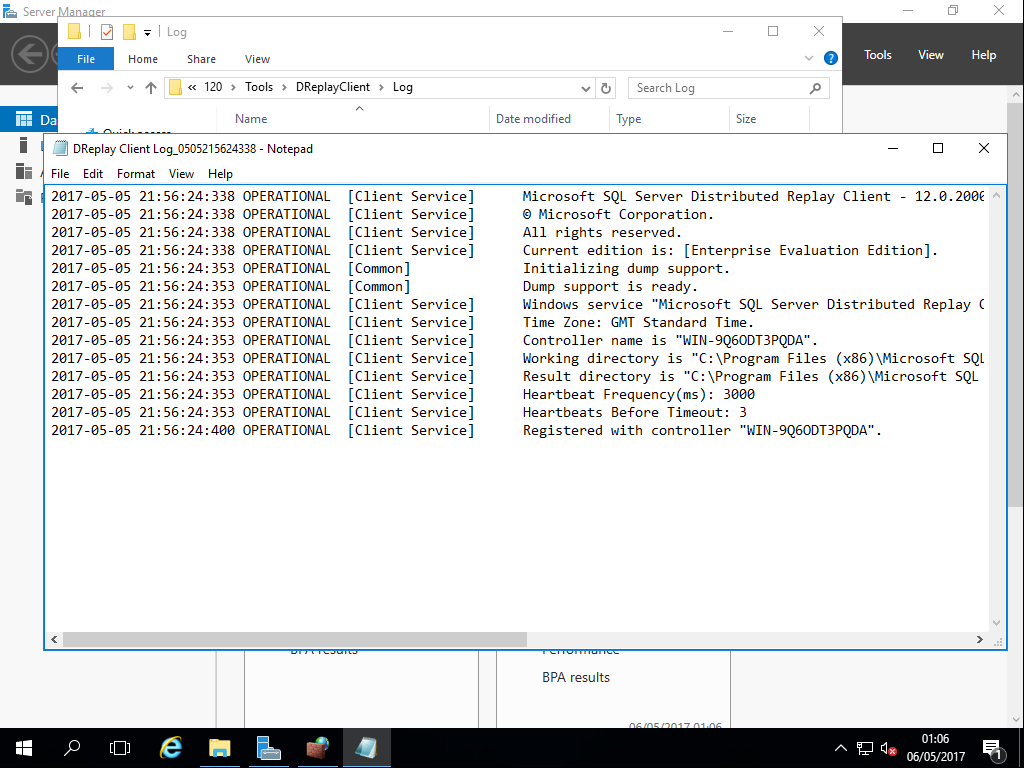Viewport: 1024px width, 768px height.
Task: Open the address bar history dropdown
Action: 586,88
